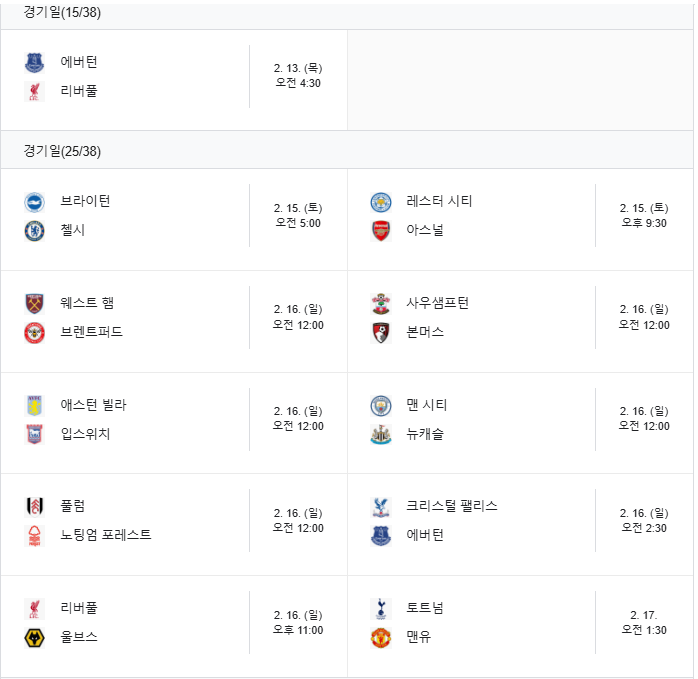Click the Wolves club logo
This screenshot has width=698, height=679.
click(34, 638)
